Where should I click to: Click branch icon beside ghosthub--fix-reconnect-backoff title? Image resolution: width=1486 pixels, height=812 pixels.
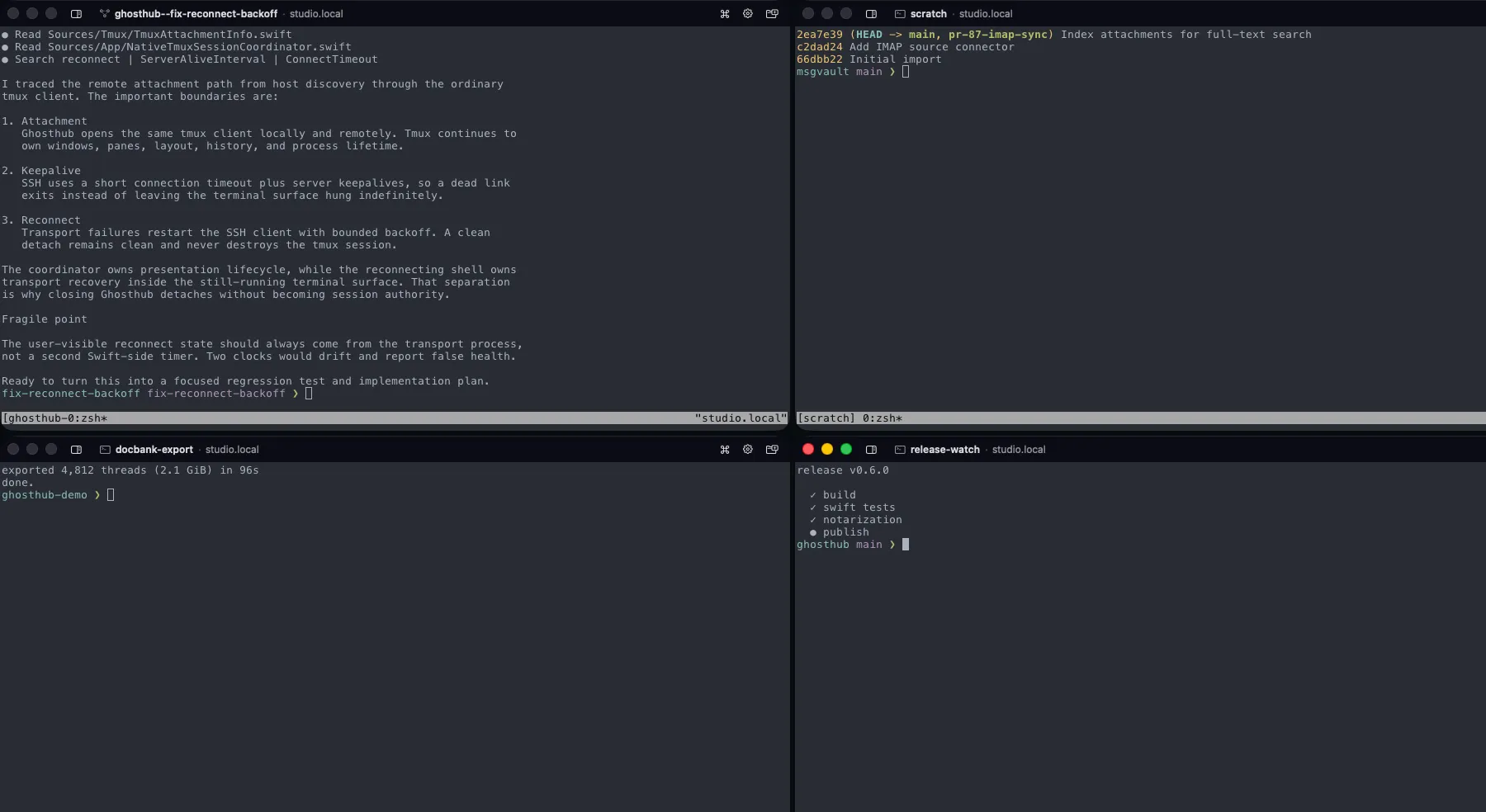[x=104, y=14]
